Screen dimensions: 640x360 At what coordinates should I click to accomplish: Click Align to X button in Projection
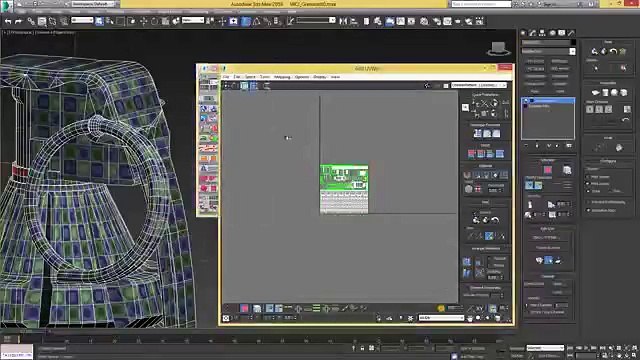[589, 109]
